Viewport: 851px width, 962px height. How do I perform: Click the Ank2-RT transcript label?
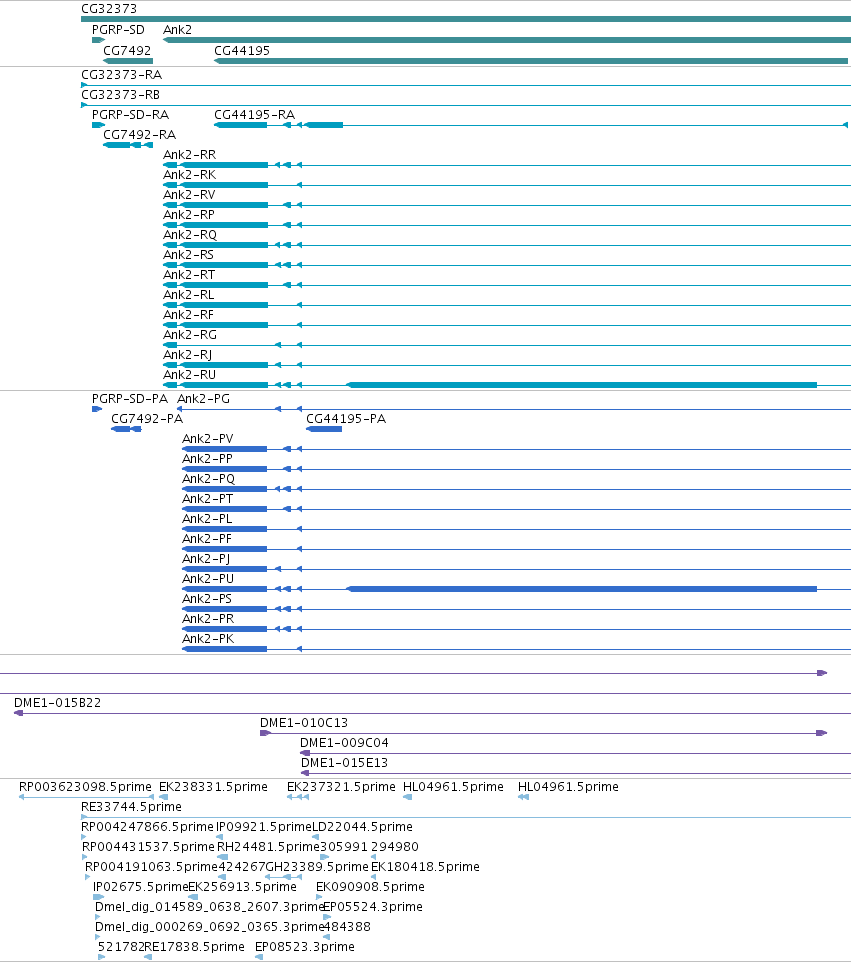(x=189, y=275)
